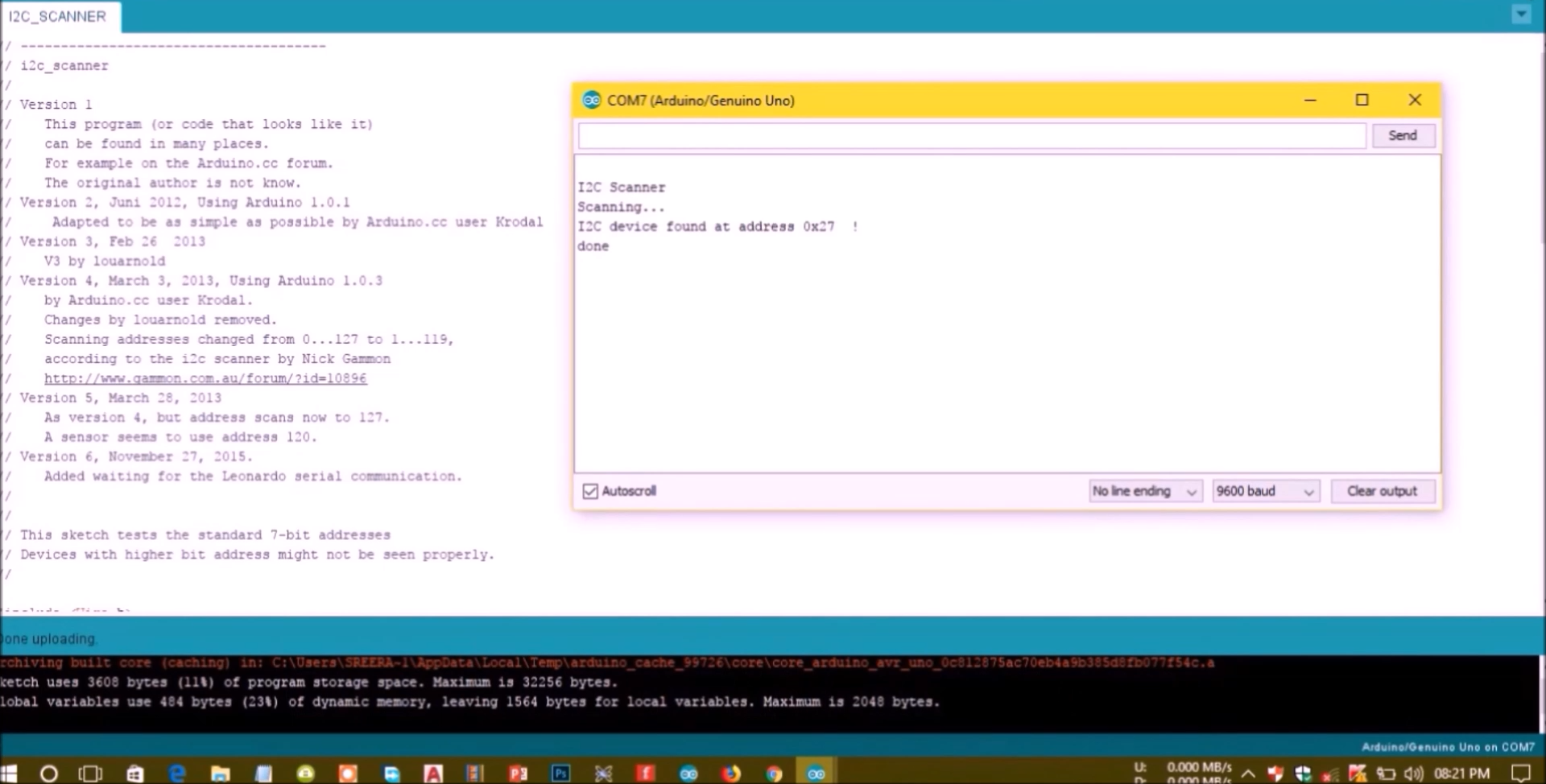1546x784 pixels.
Task: Click Send in the Serial Monitor
Action: pyautogui.click(x=1403, y=135)
